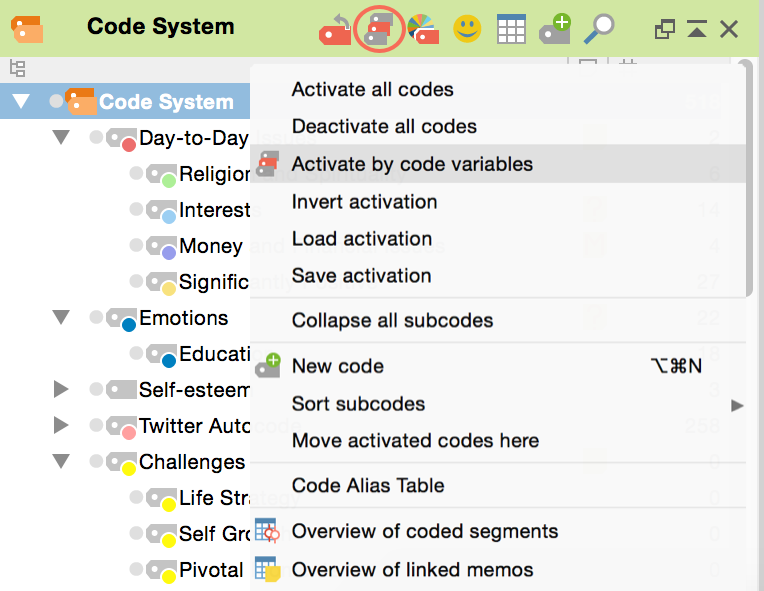This screenshot has height=591, width=764.
Task: Collapse the Day-to-Day code node
Action: tap(61, 137)
